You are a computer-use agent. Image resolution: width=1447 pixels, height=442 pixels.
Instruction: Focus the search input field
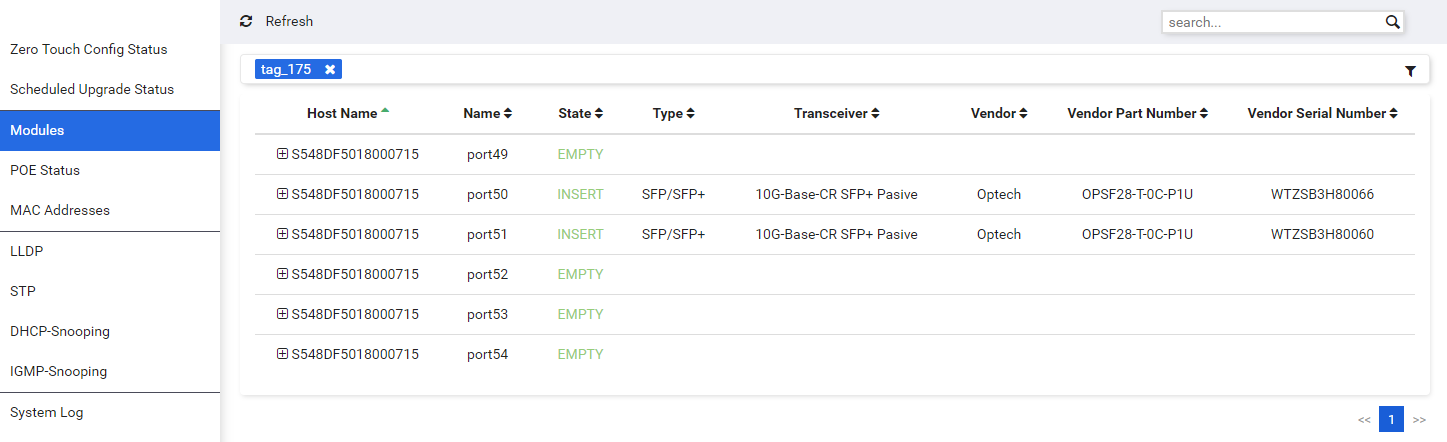(x=1273, y=22)
